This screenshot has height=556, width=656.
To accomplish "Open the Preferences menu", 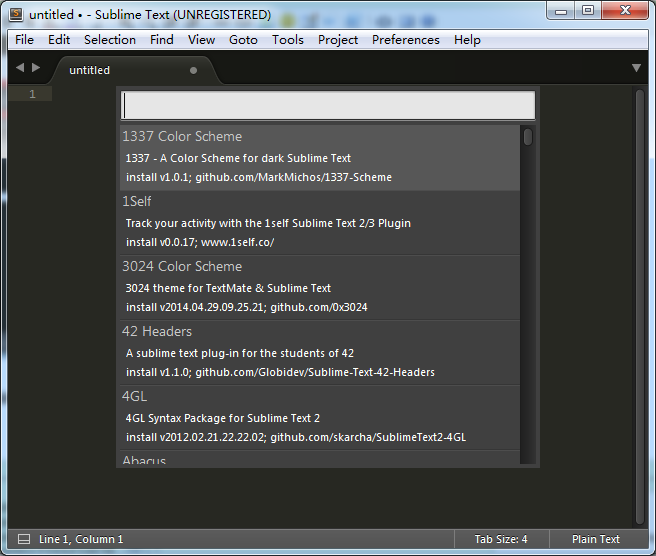I will coord(405,40).
